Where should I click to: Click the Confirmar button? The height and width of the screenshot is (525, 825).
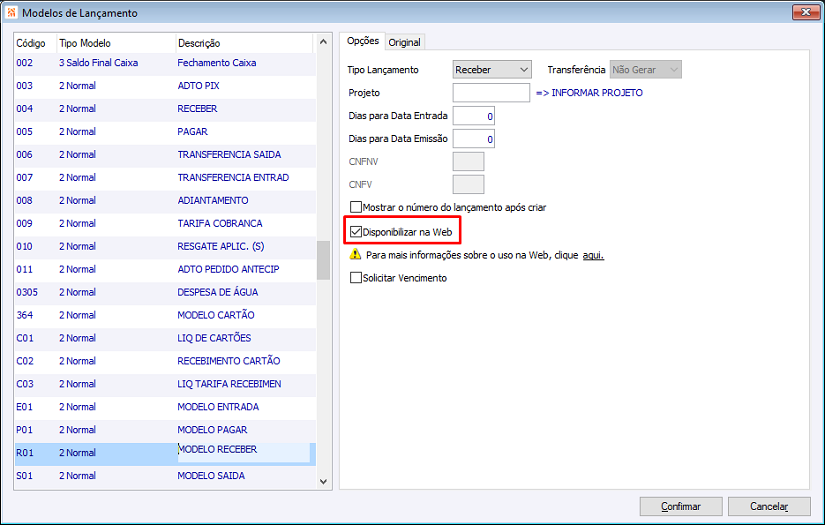coord(681,506)
